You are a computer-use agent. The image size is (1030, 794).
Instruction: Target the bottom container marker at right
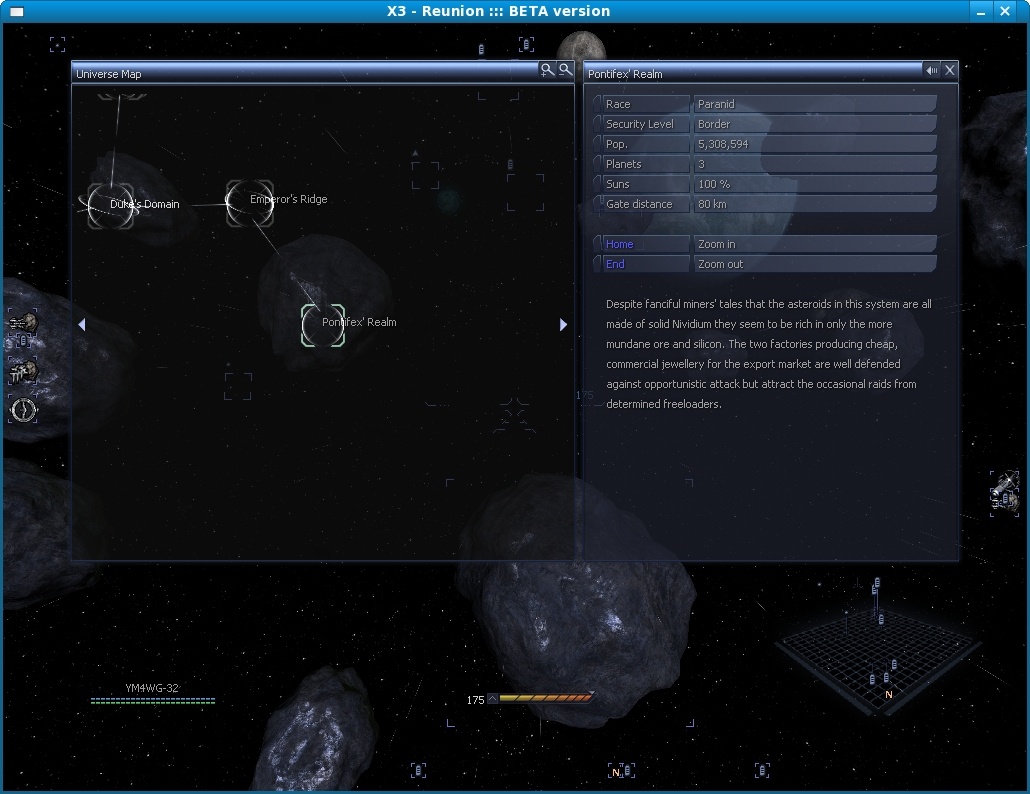tap(762, 770)
